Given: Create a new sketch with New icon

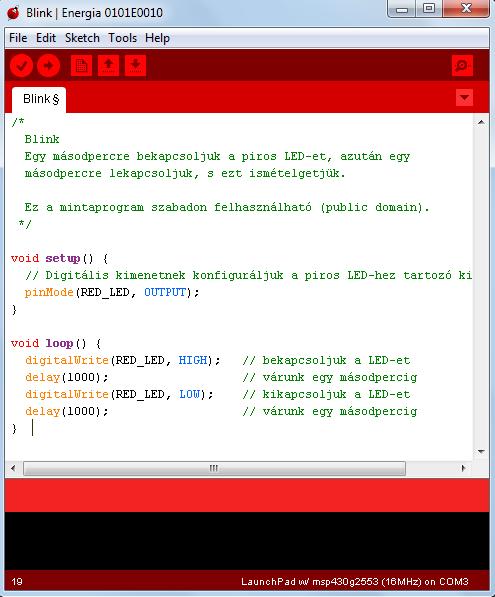Looking at the screenshot, I should 81,65.
